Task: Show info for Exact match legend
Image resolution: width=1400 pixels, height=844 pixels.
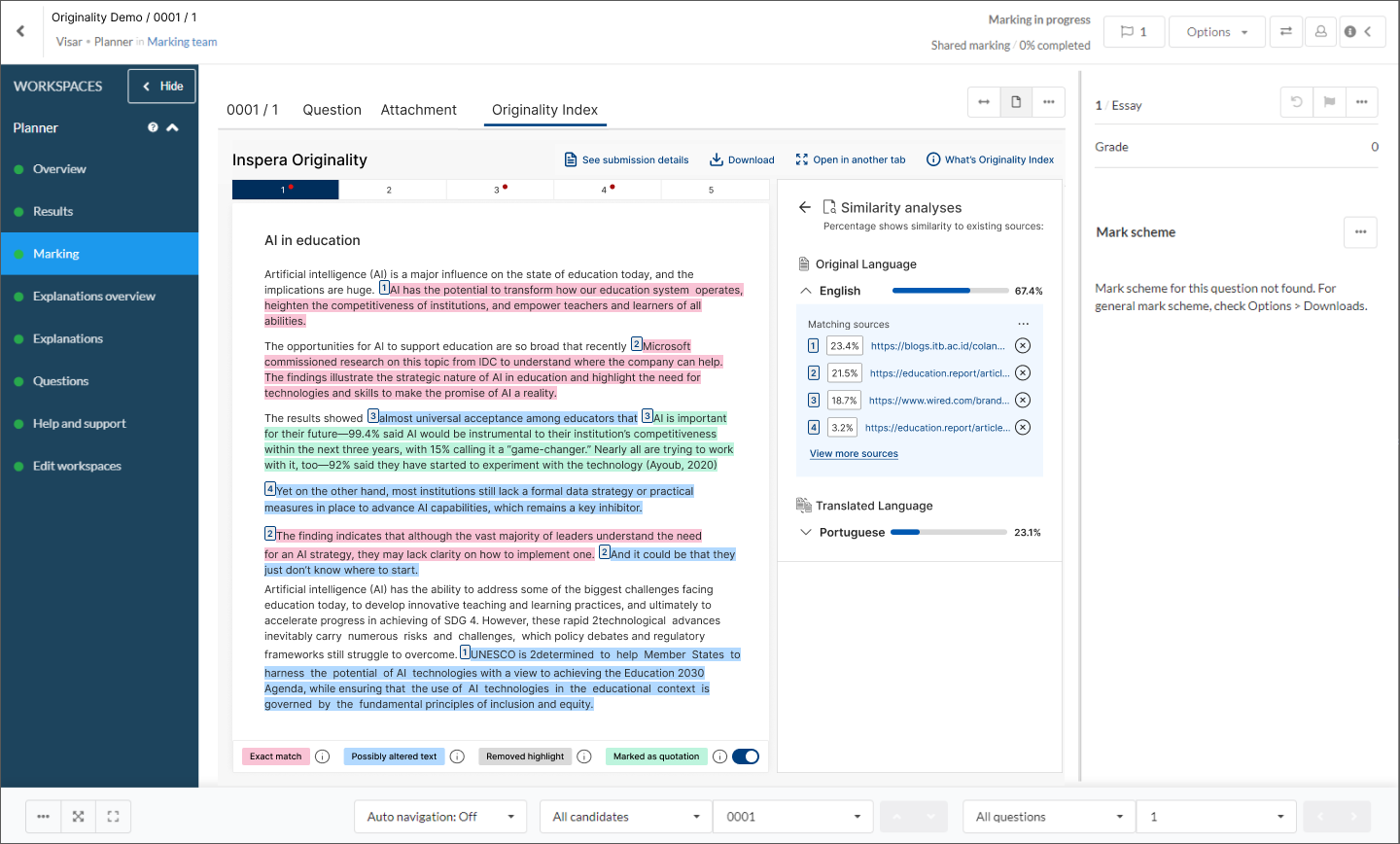Action: (323, 756)
